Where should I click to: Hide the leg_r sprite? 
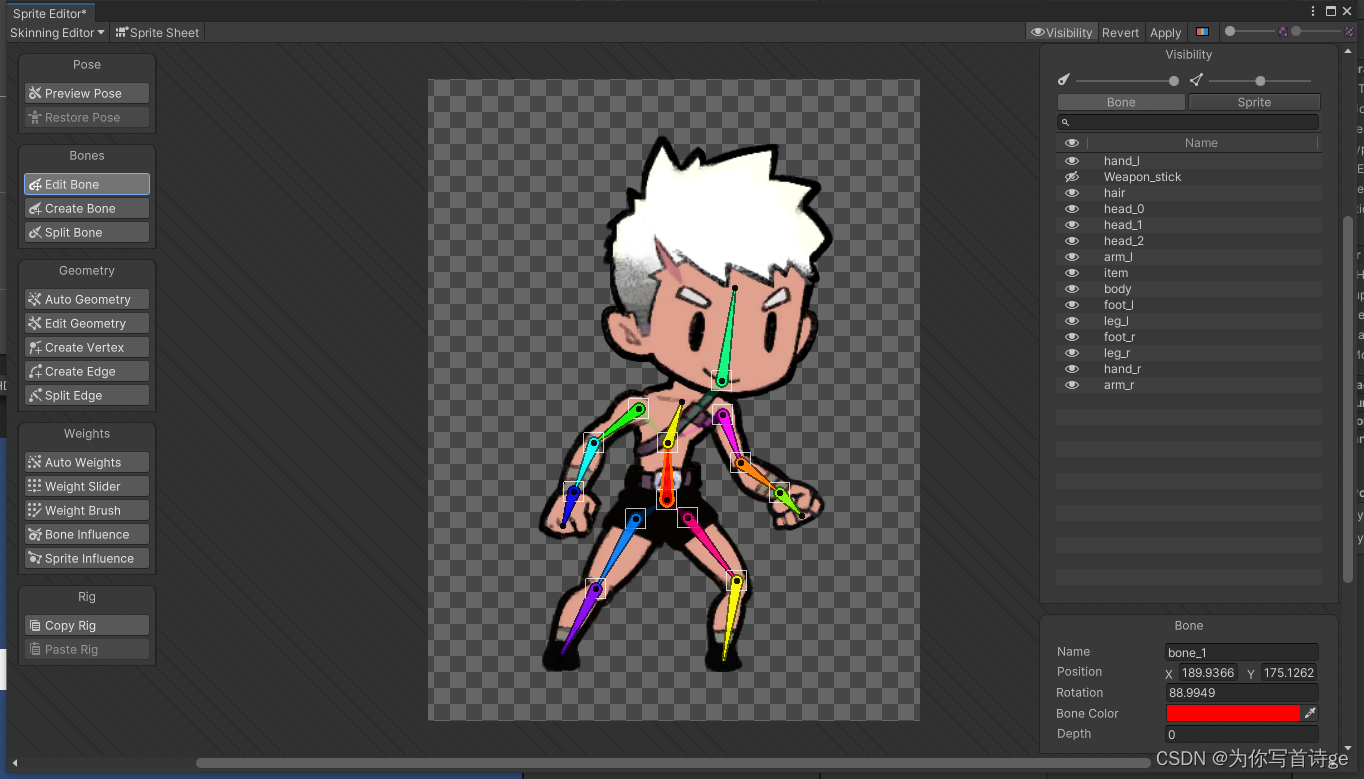point(1072,353)
